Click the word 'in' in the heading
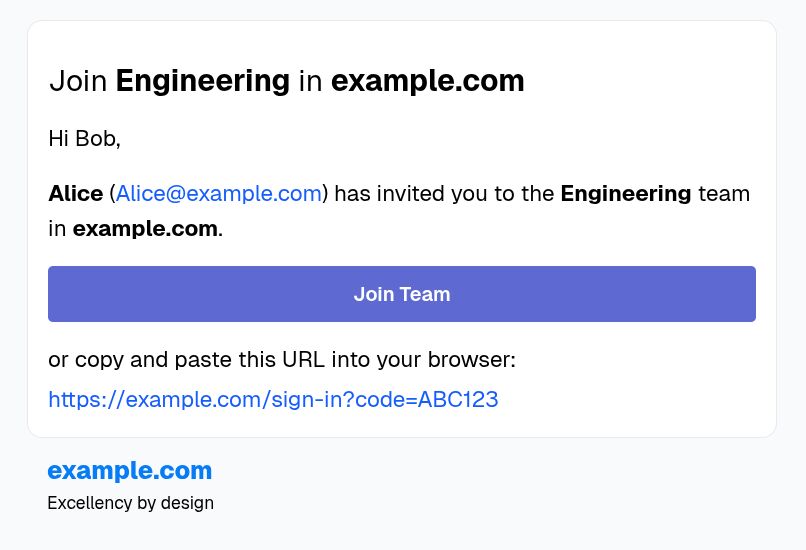 point(310,81)
